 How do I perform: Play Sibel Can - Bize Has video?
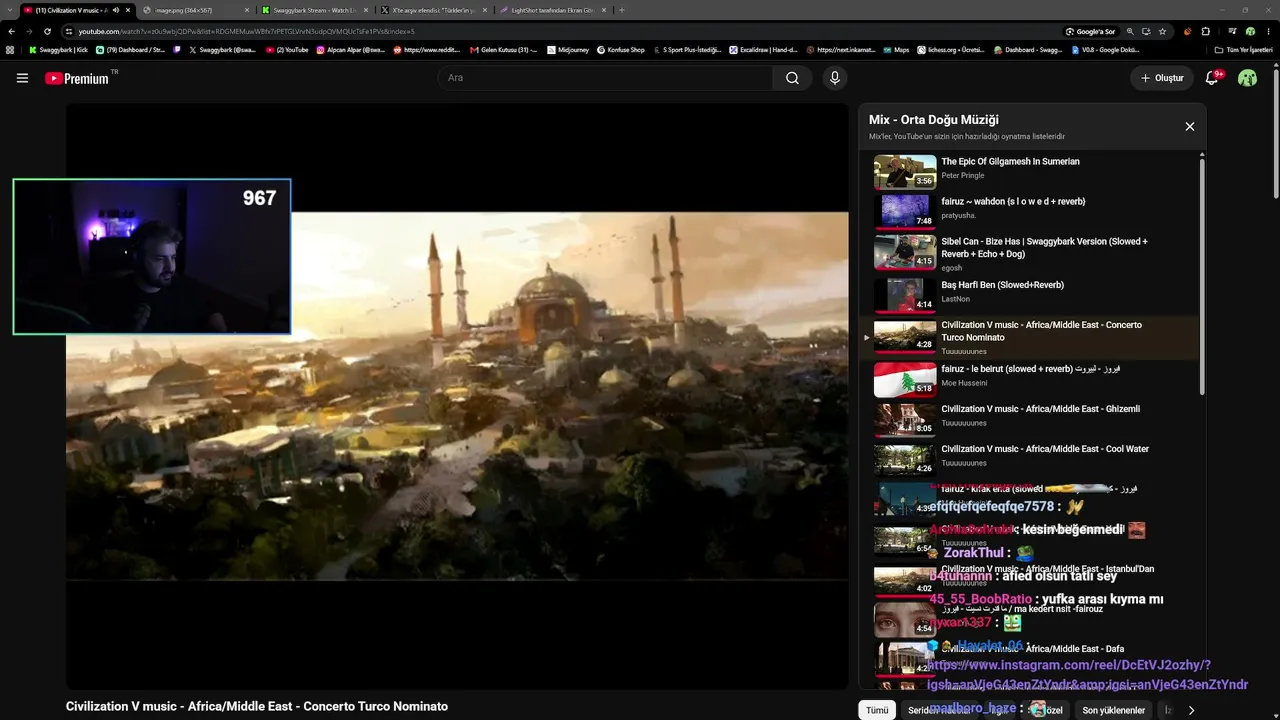pyautogui.click(x=1030, y=253)
